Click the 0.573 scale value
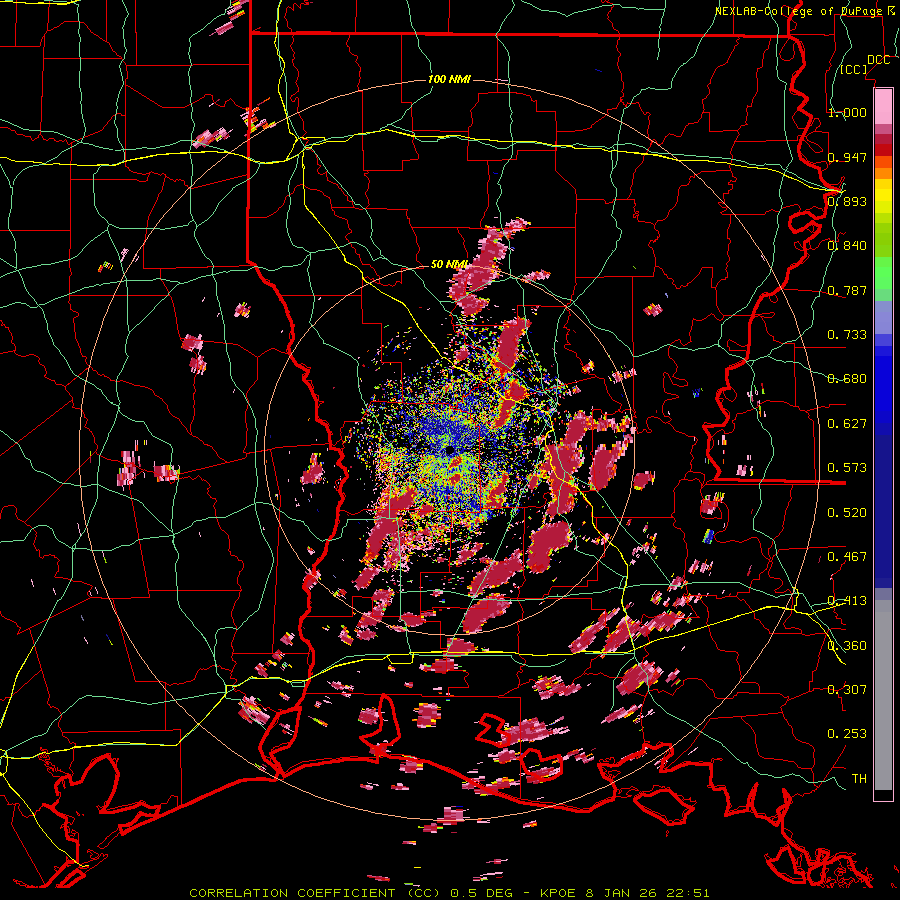Screen dimensions: 900x900 pyautogui.click(x=847, y=468)
